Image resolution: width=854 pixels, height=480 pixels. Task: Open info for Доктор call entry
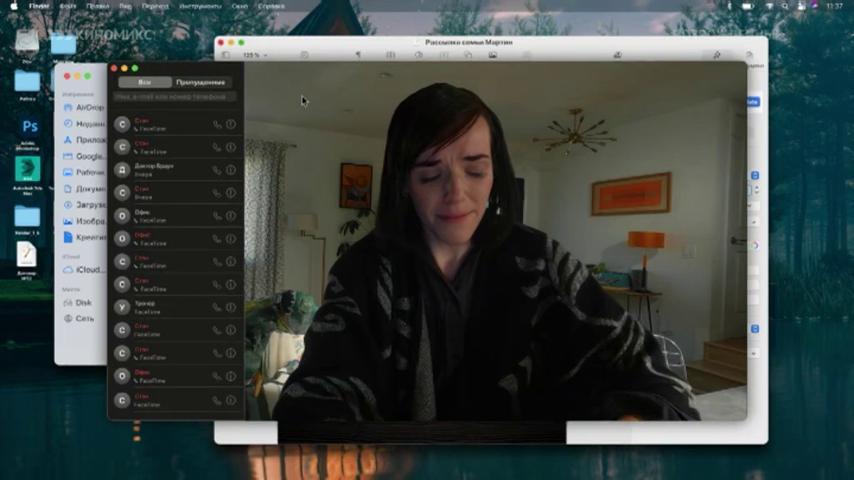(231, 170)
